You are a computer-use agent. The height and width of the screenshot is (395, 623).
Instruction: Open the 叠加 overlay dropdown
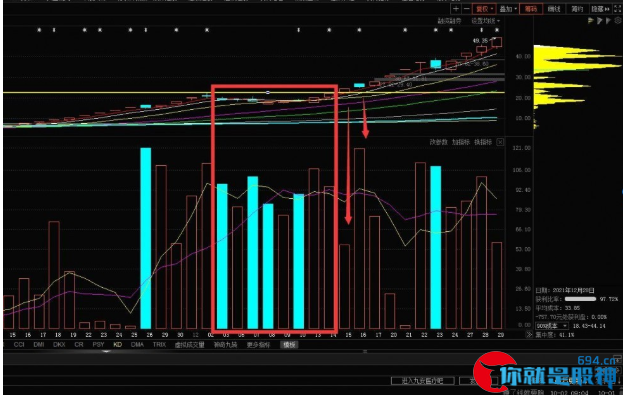click(x=508, y=9)
